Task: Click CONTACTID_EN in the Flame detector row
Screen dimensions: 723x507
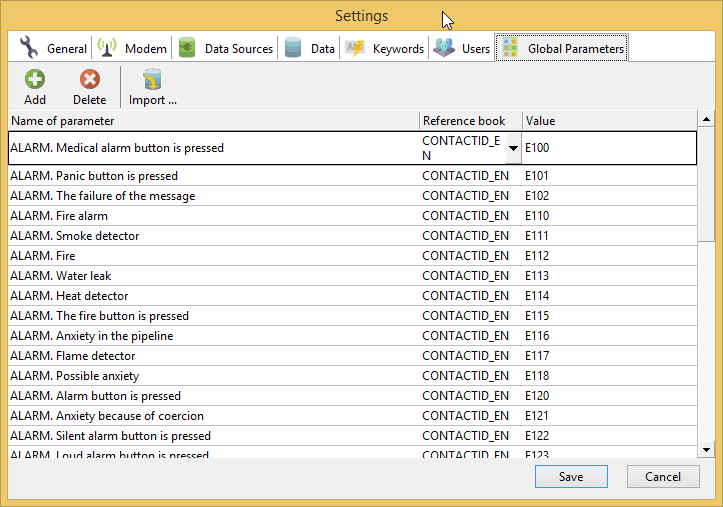Action: [465, 356]
